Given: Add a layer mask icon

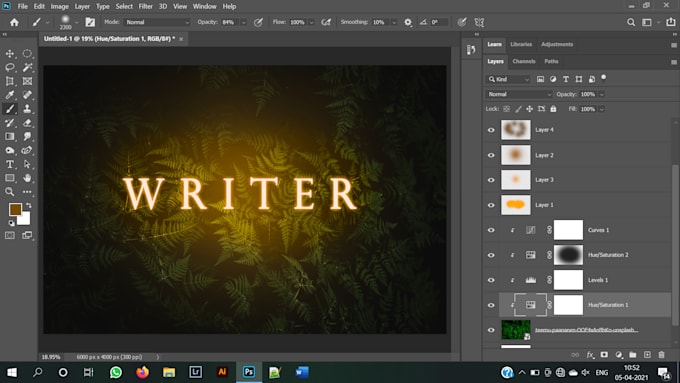Looking at the screenshot, I should (x=604, y=355).
